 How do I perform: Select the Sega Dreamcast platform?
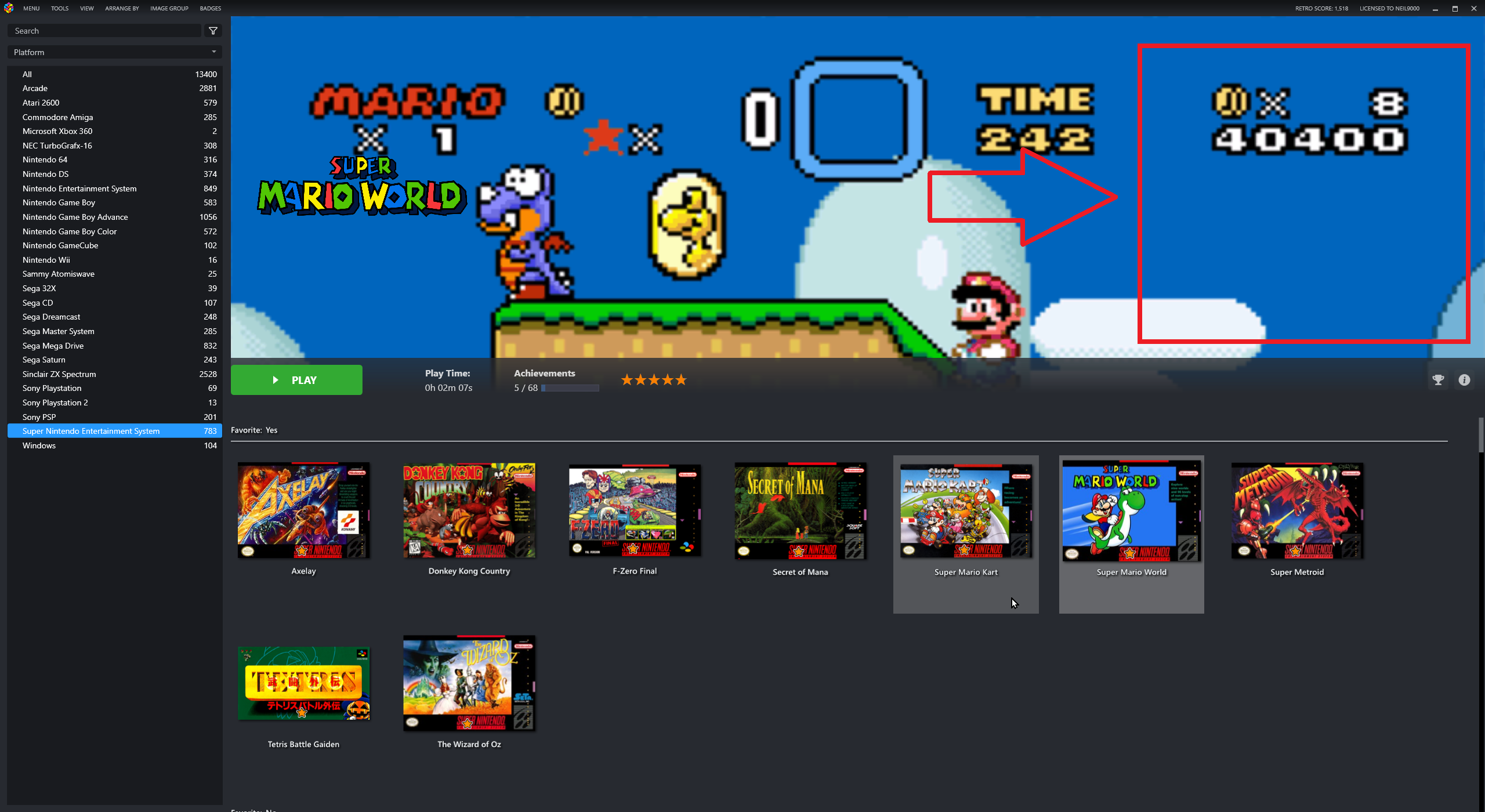pos(115,317)
